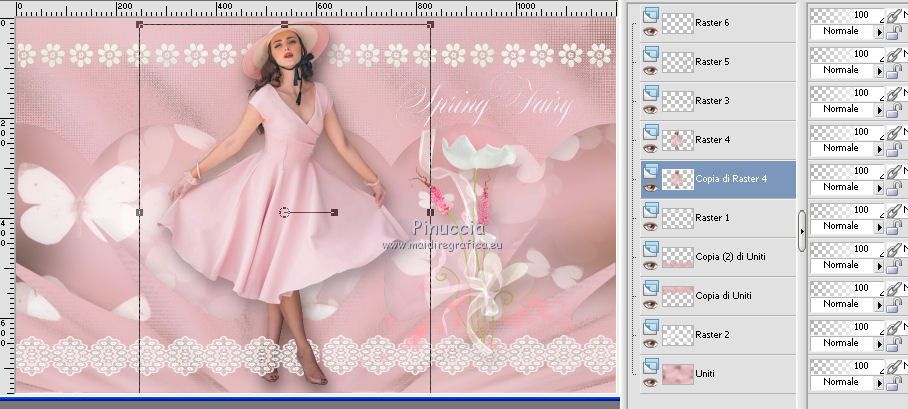Image resolution: width=908 pixels, height=409 pixels.
Task: Click the thumbnail of Copia di Uniti layer
Action: (x=678, y=296)
